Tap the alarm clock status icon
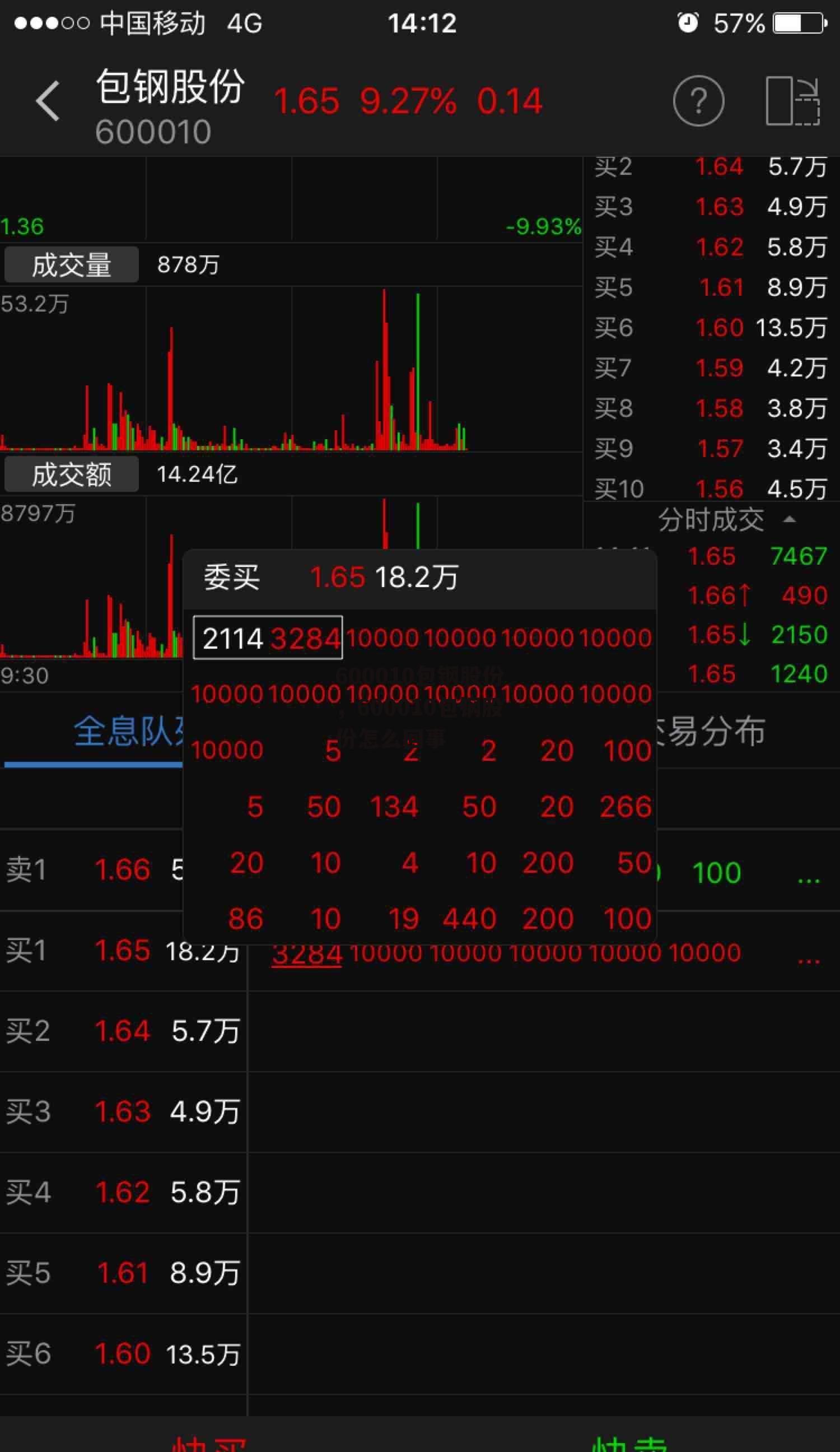 click(x=687, y=23)
